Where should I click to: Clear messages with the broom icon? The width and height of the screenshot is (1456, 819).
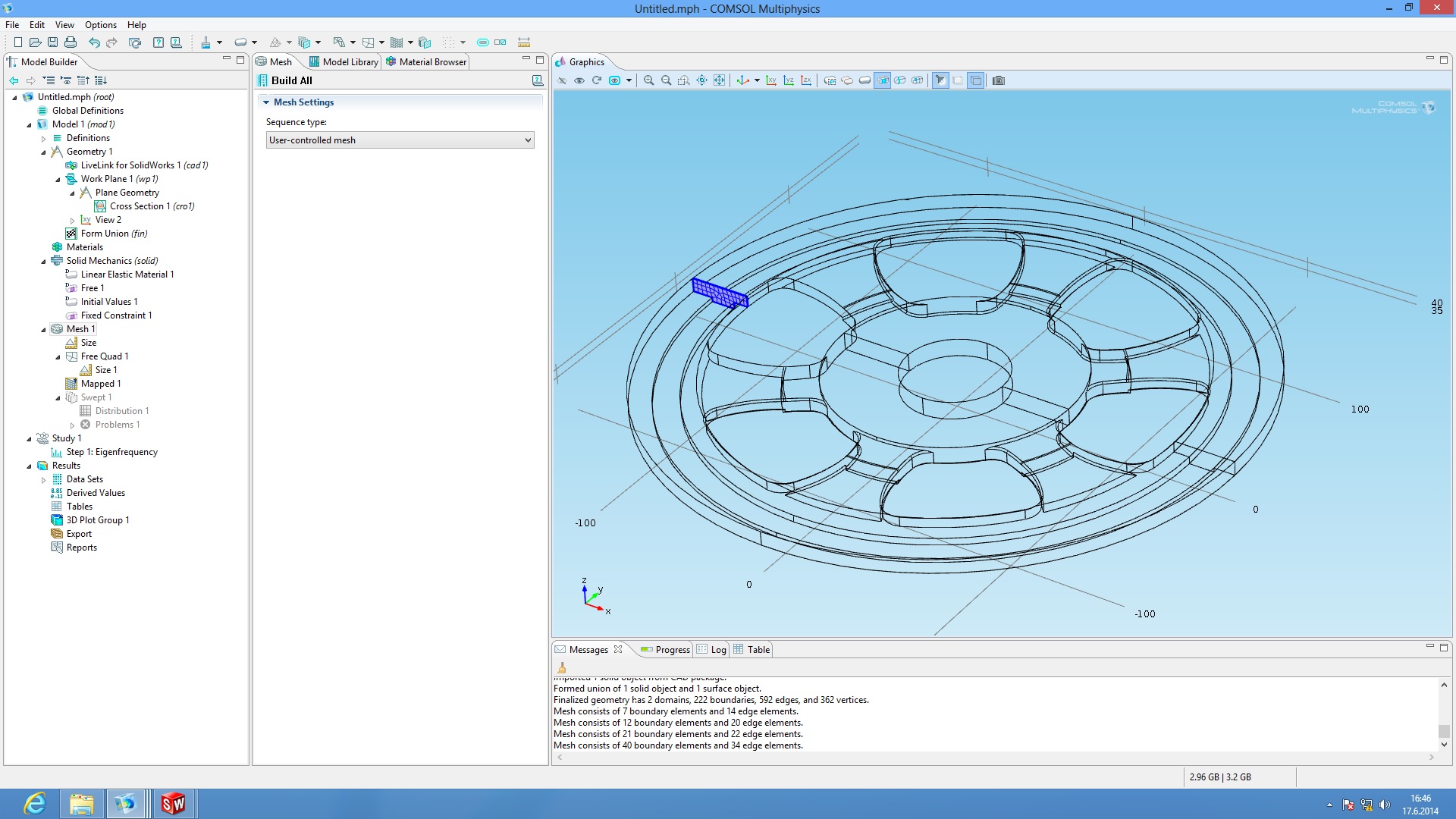tap(562, 668)
